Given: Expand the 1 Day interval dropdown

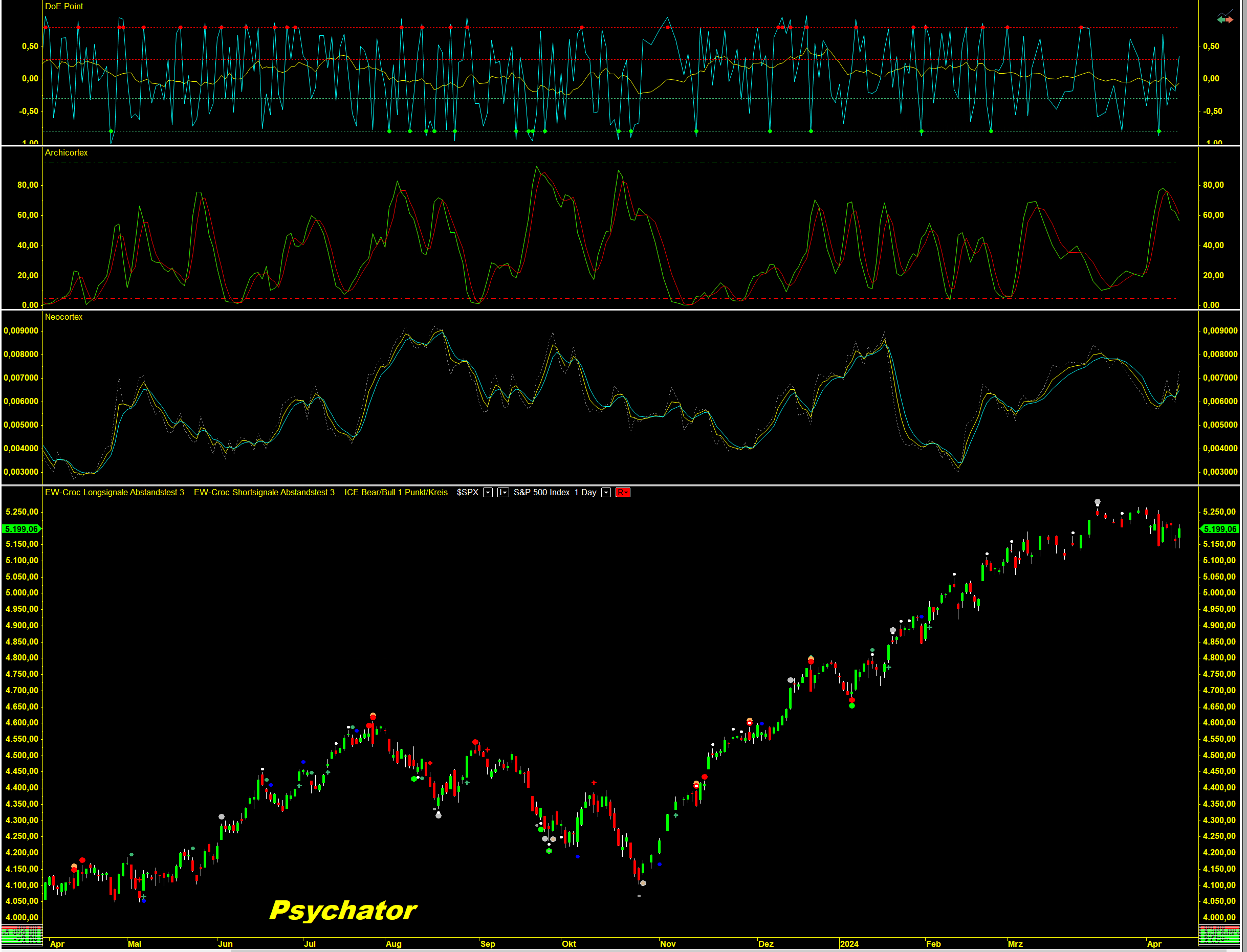Looking at the screenshot, I should pyautogui.click(x=606, y=493).
